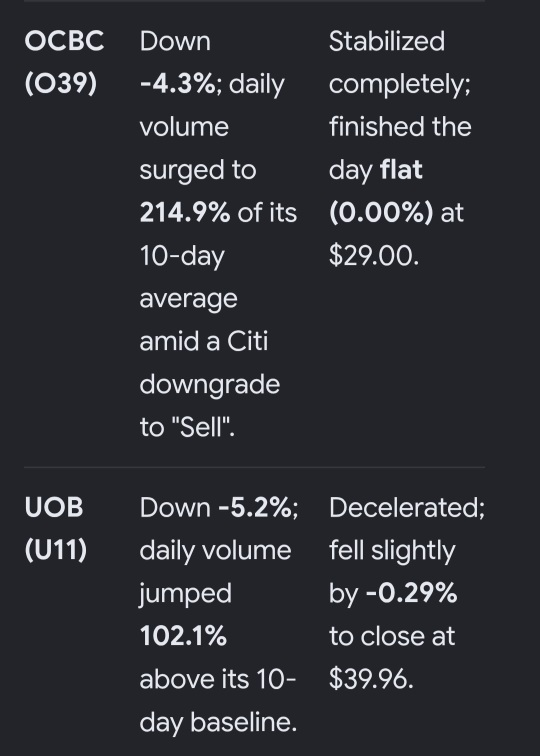Click the $39.96 closing price

(x=371, y=679)
